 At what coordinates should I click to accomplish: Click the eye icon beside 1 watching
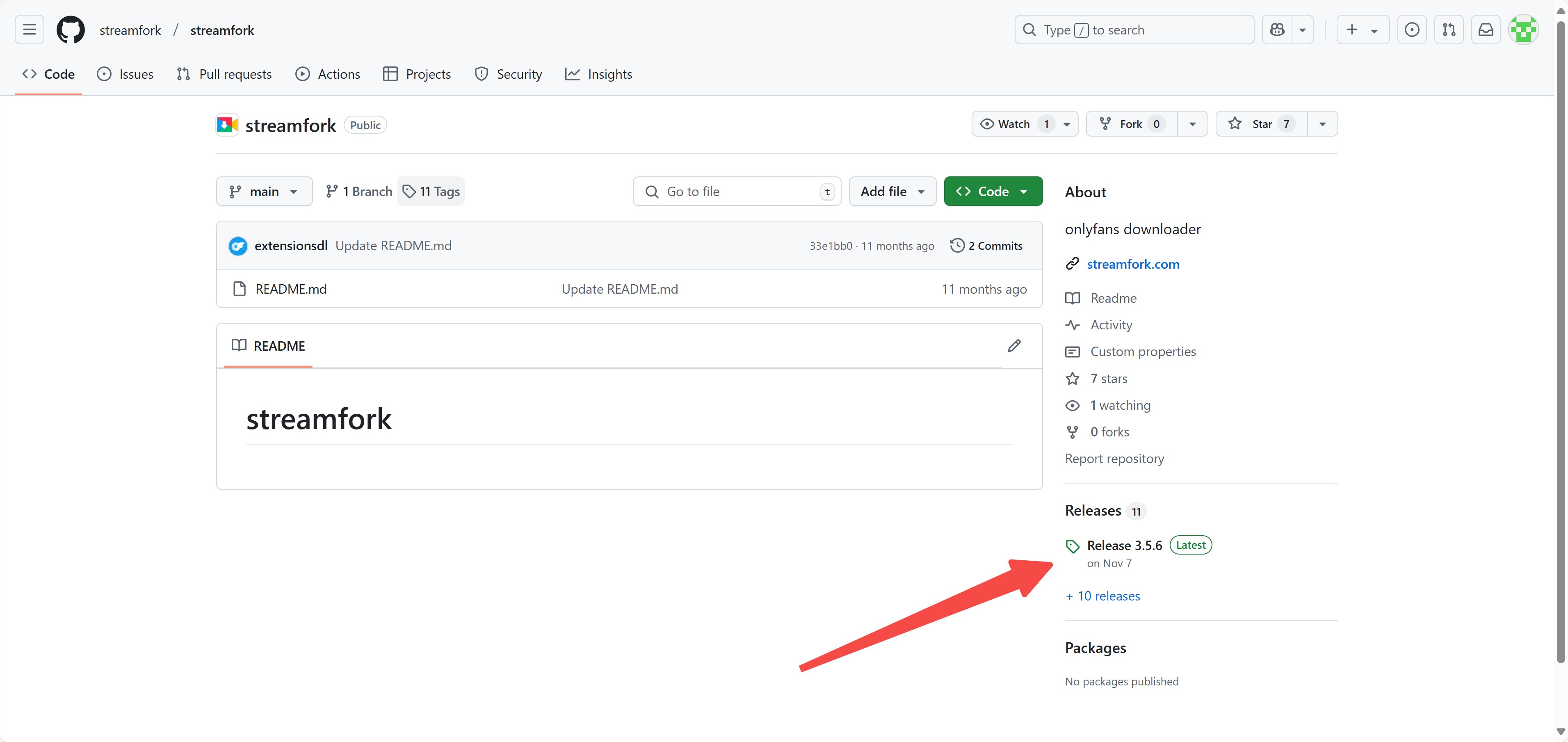[1073, 405]
